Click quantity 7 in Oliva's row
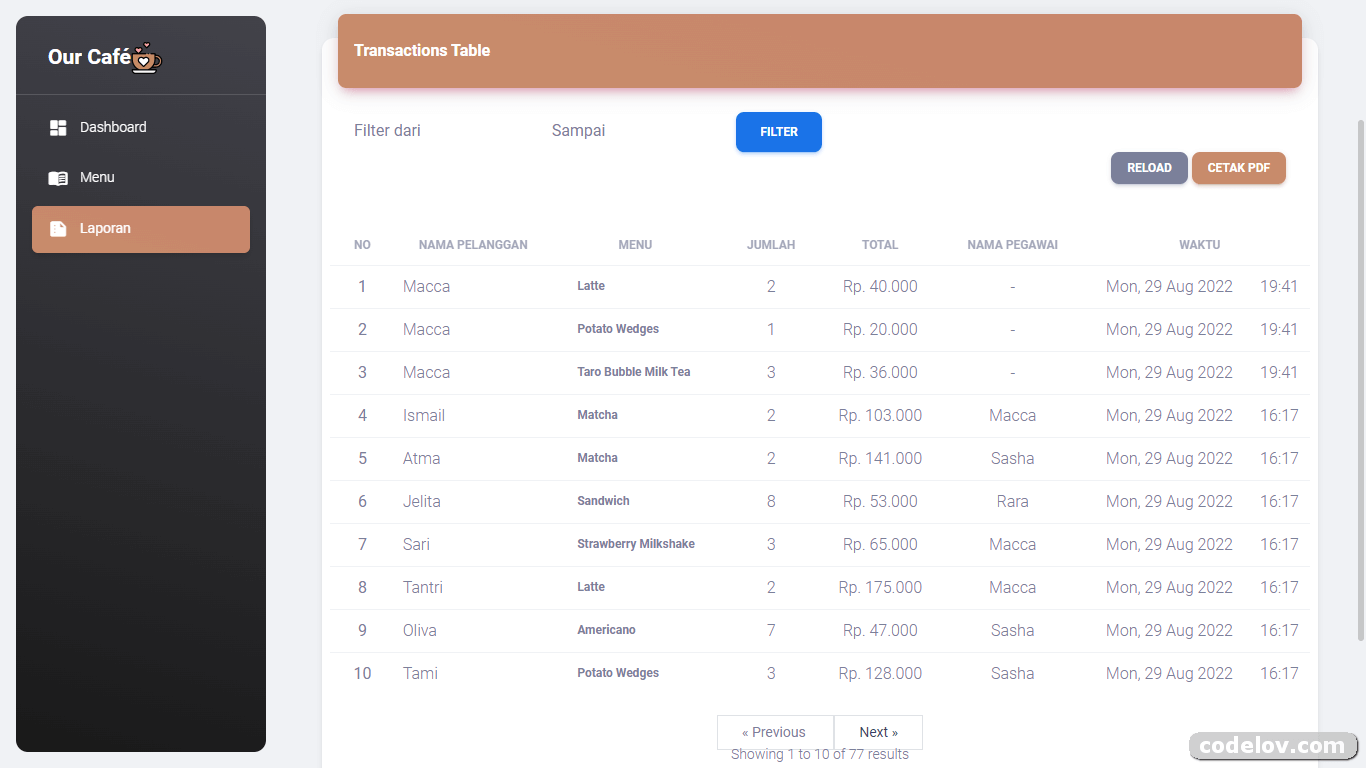The height and width of the screenshot is (768, 1366). pos(771,630)
